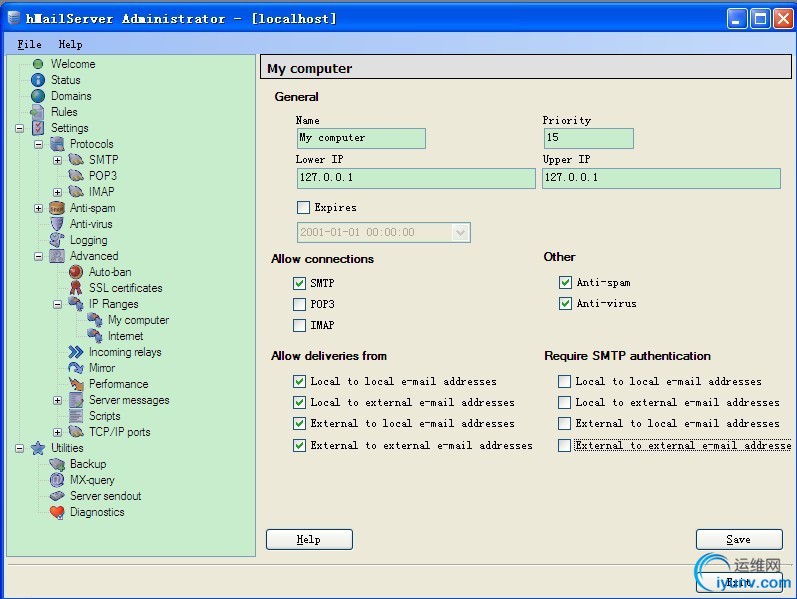Expand the Anti-spam tree node
797x599 pixels.
click(39, 208)
